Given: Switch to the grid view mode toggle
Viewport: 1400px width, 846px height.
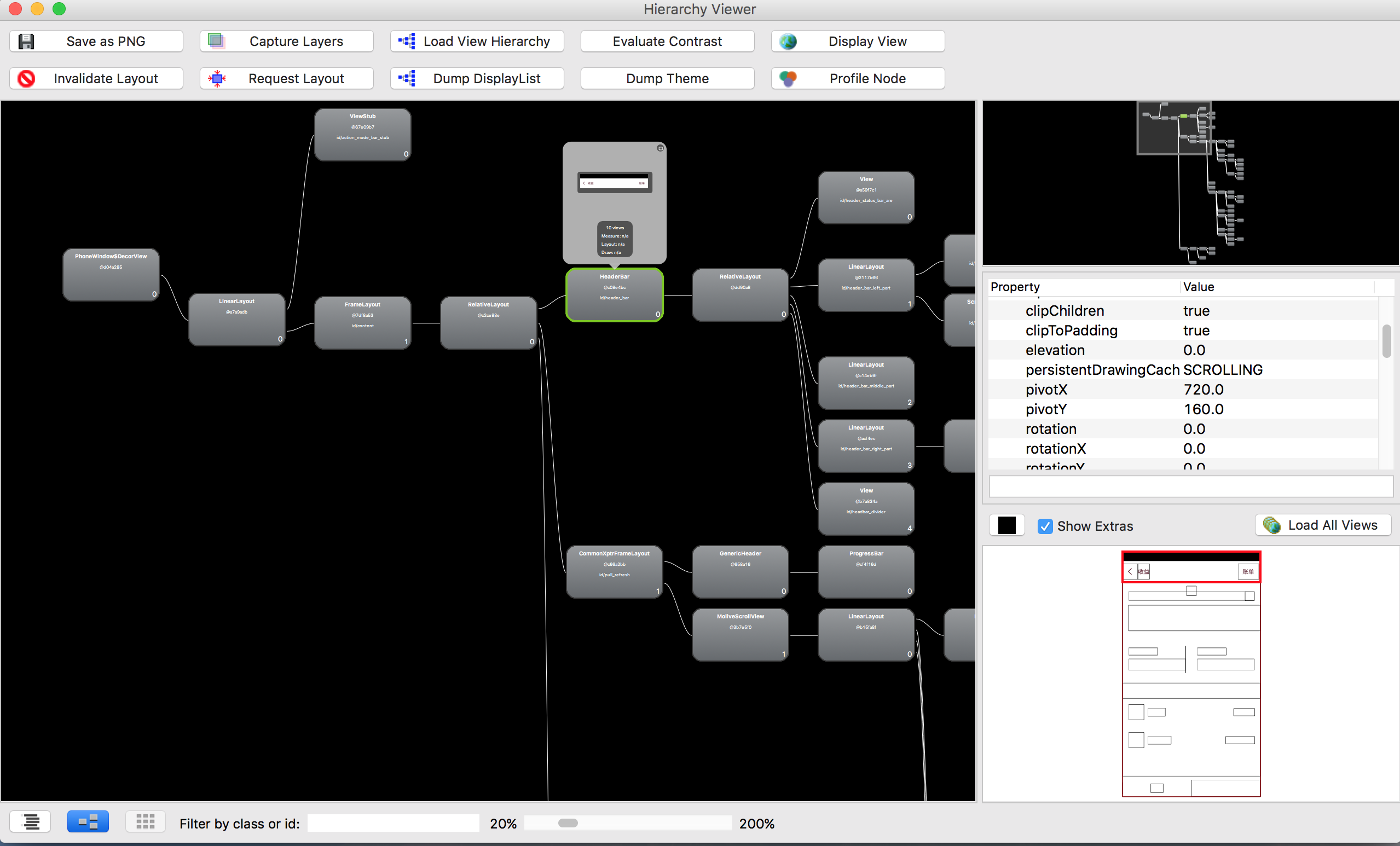Looking at the screenshot, I should pos(146,821).
